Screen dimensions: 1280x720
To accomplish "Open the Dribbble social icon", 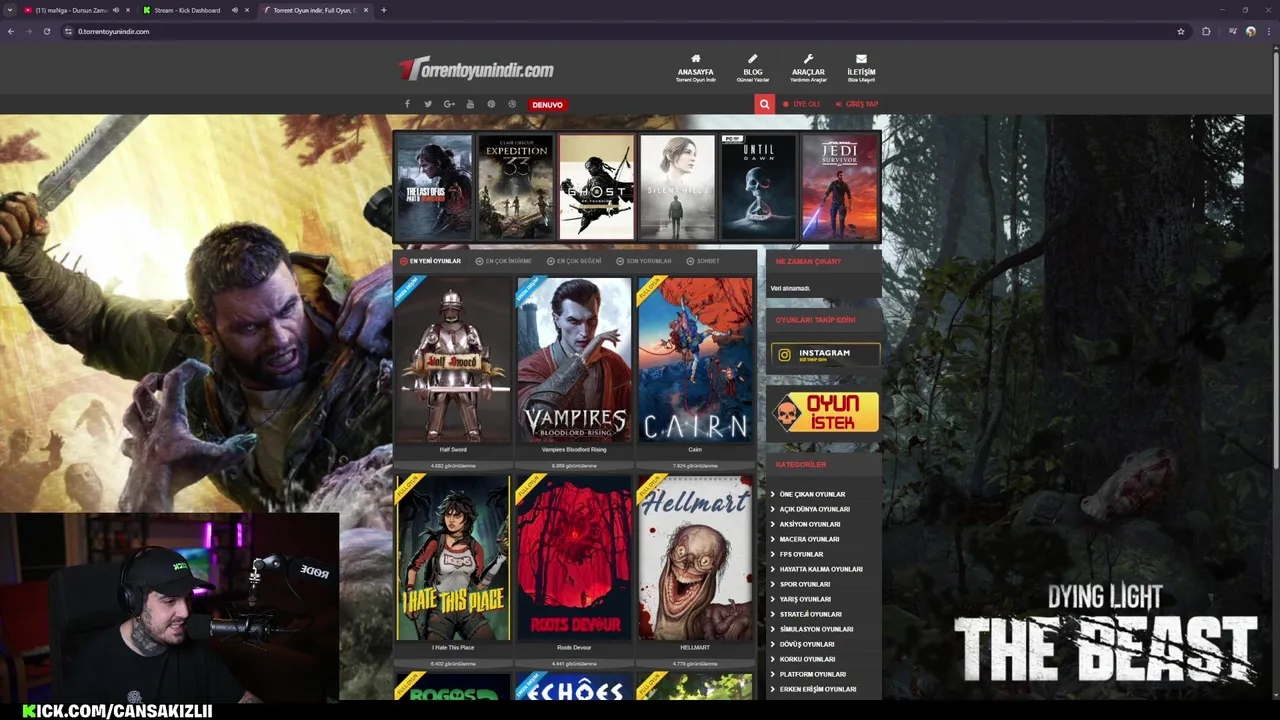I will point(512,104).
